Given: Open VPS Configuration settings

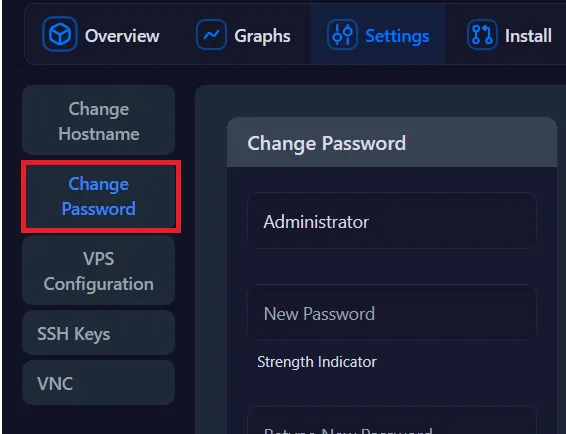Looking at the screenshot, I should click(99, 271).
